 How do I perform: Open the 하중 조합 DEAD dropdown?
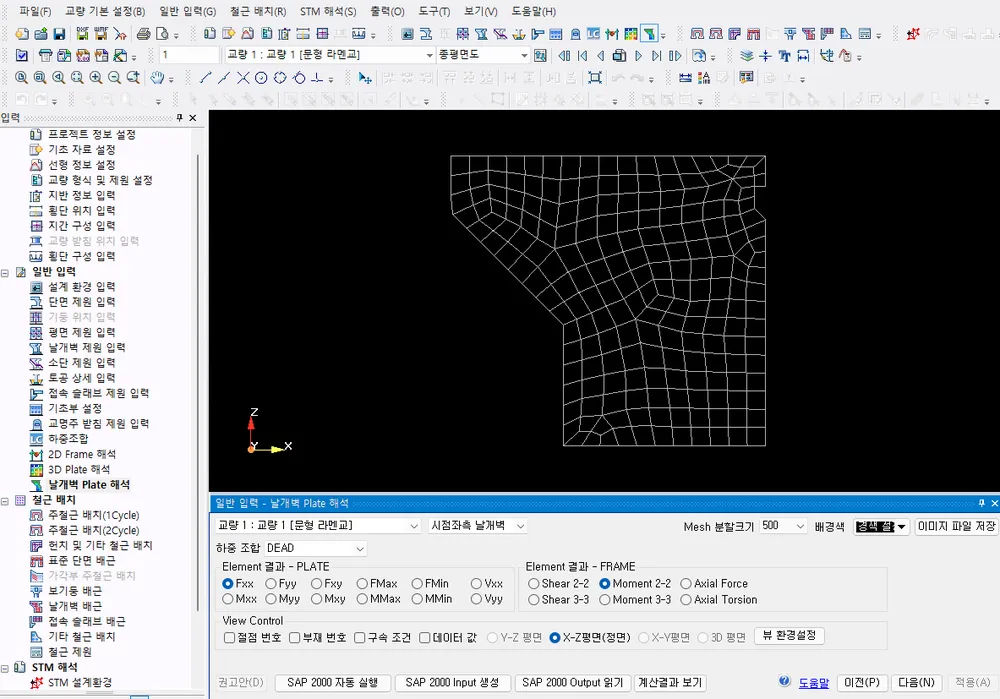coord(315,548)
